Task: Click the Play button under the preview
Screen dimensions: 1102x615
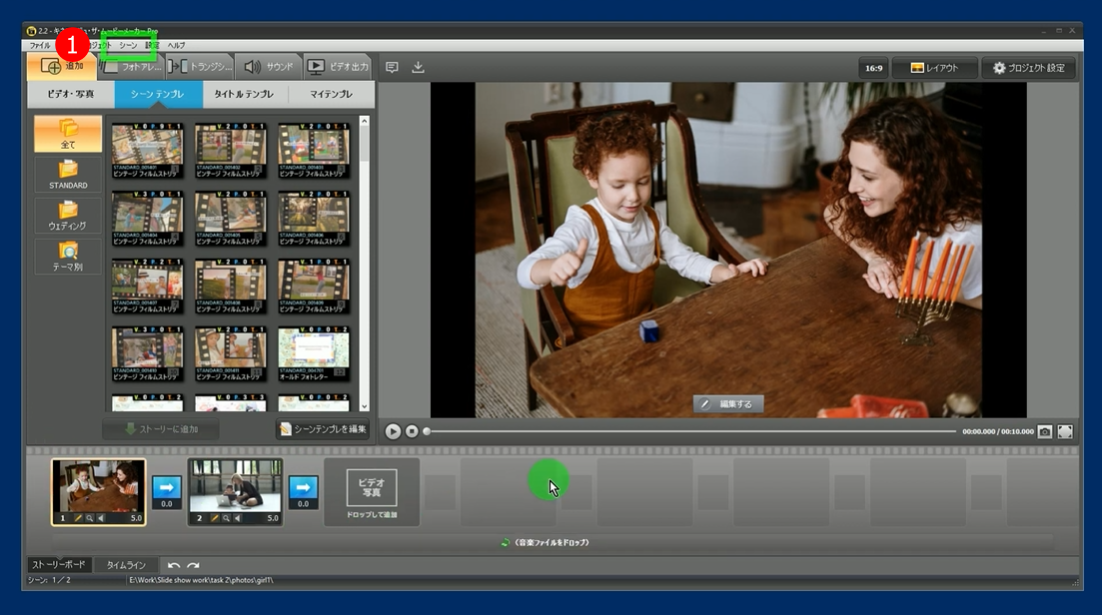Action: pos(392,431)
